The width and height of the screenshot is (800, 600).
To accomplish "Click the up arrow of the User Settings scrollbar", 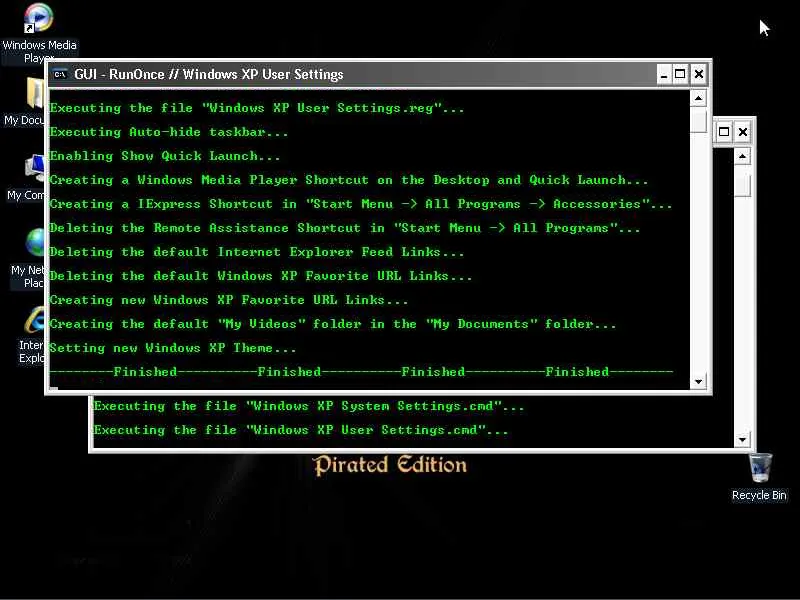I will pyautogui.click(x=698, y=97).
